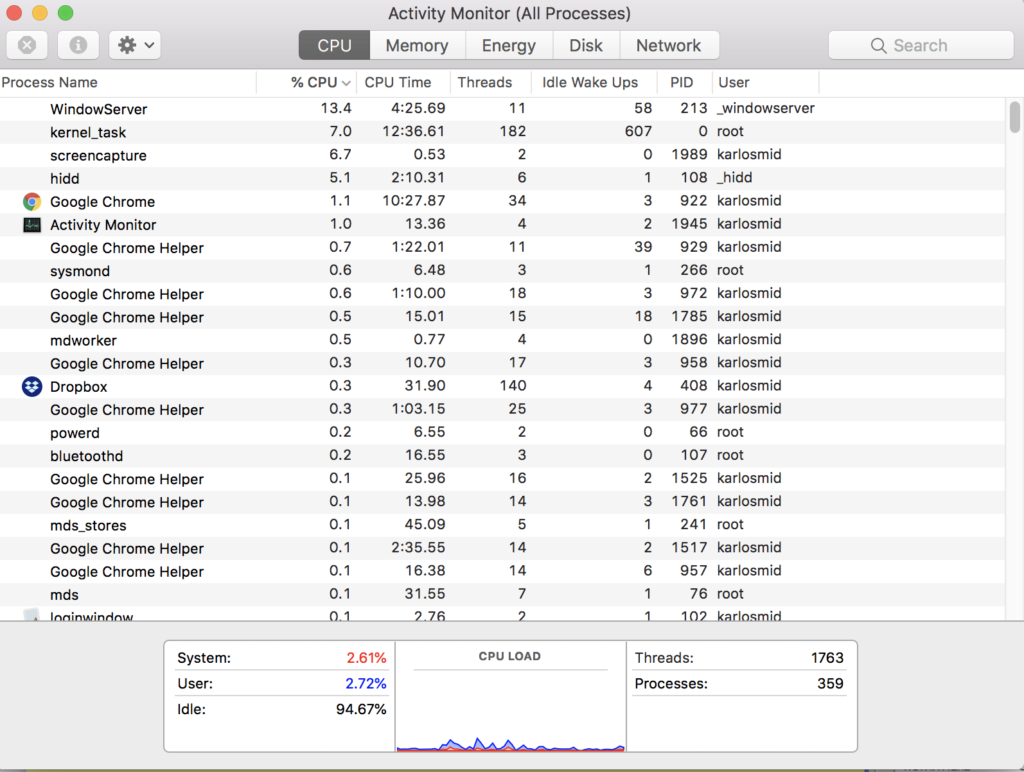The image size is (1024, 772).
Task: Click the CPU LOAD graph title
Action: pos(509,656)
